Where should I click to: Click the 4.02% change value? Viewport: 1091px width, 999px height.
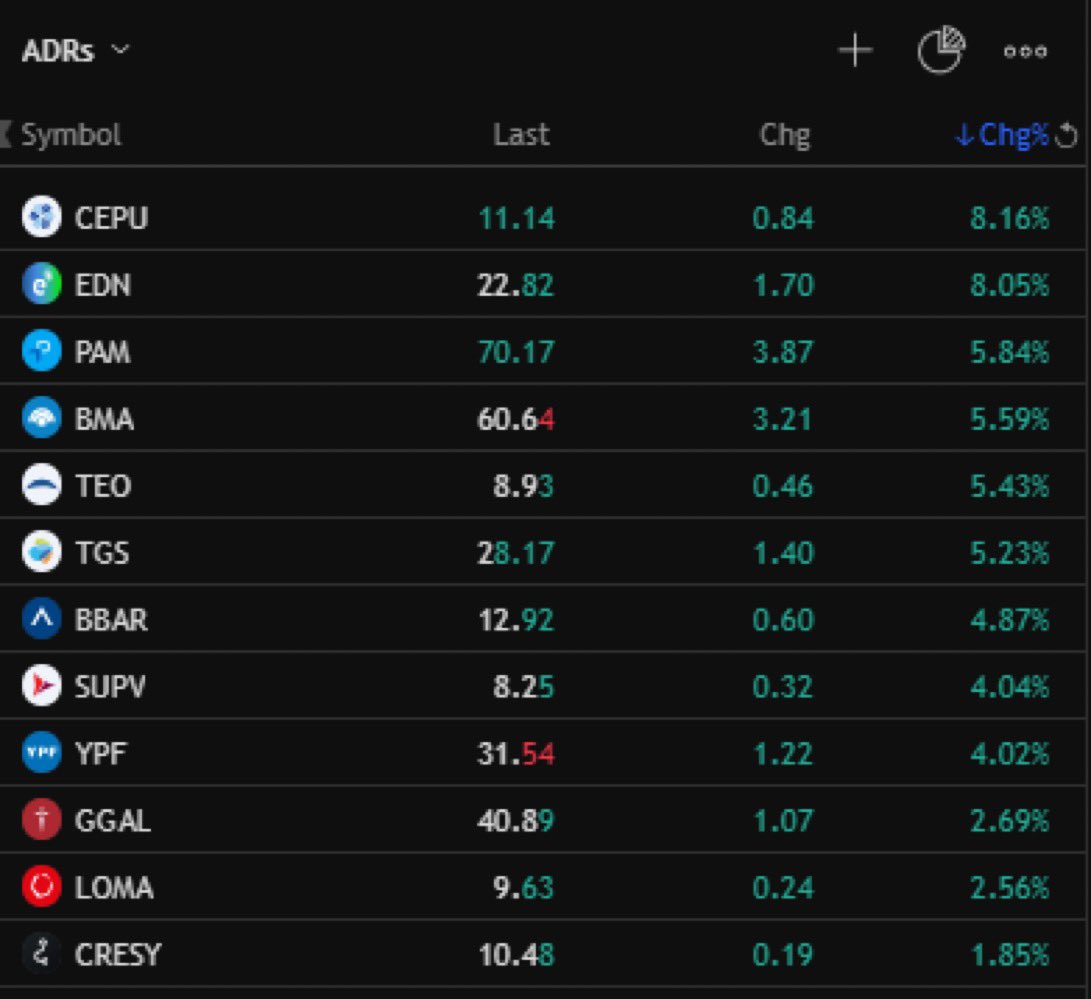[1010, 753]
